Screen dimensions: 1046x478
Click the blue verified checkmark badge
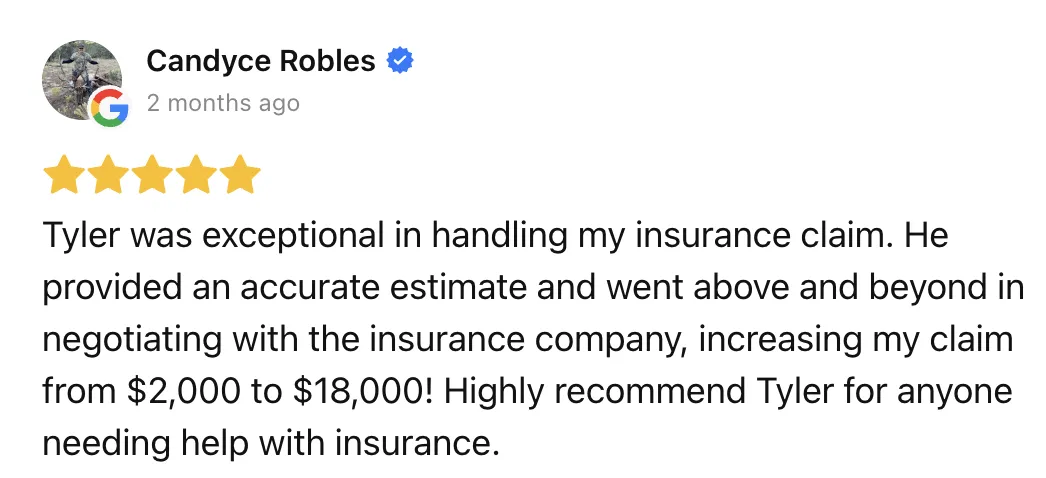(x=400, y=61)
